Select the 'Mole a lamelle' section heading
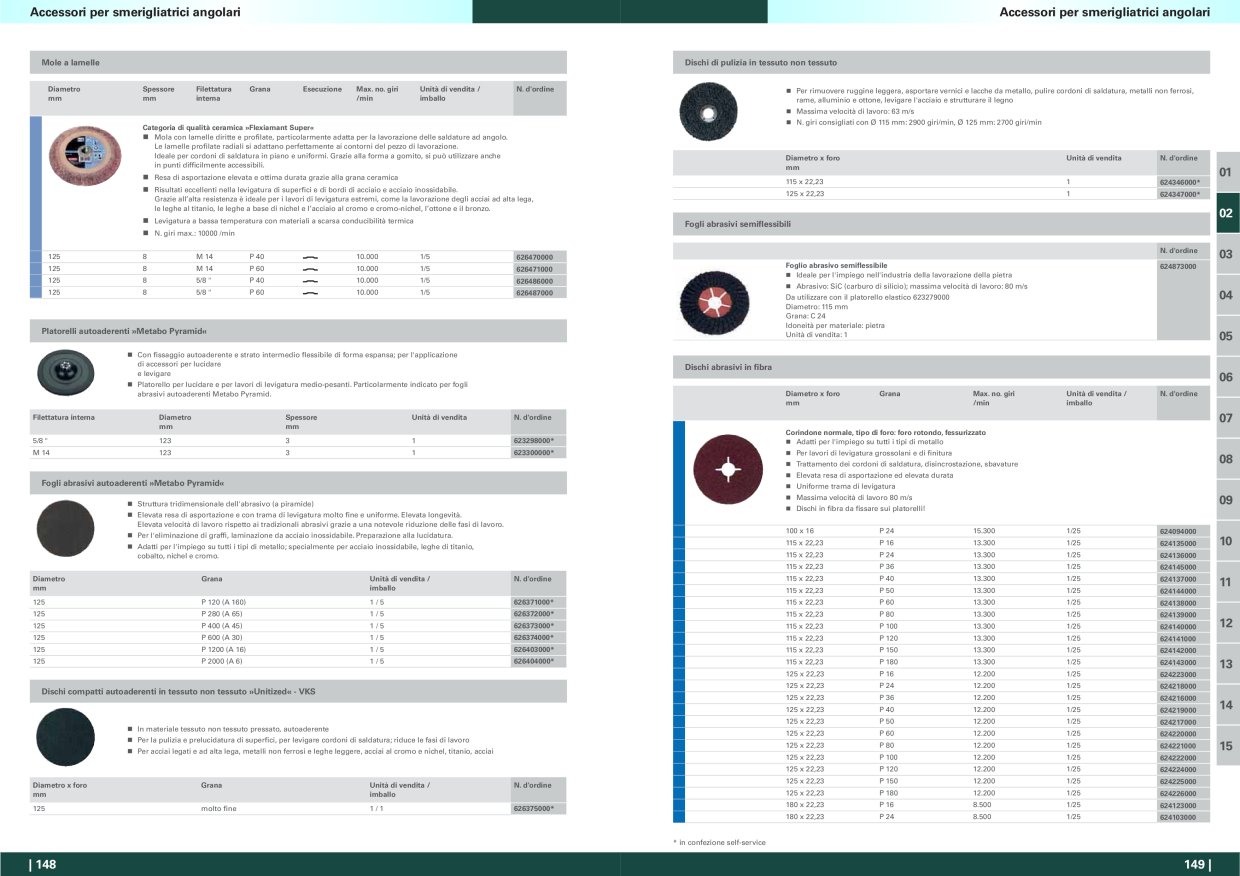The width and height of the screenshot is (1240, 876). 71,62
